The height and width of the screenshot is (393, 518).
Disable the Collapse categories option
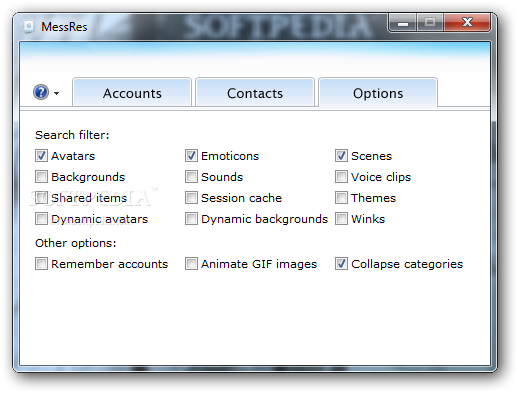341,264
